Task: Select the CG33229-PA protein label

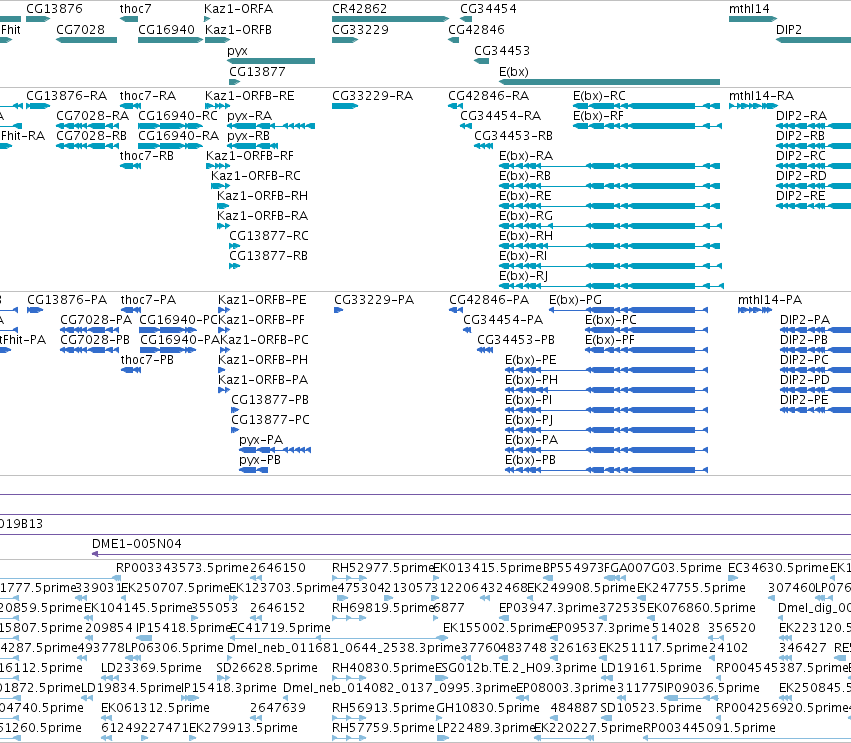Action: (374, 300)
